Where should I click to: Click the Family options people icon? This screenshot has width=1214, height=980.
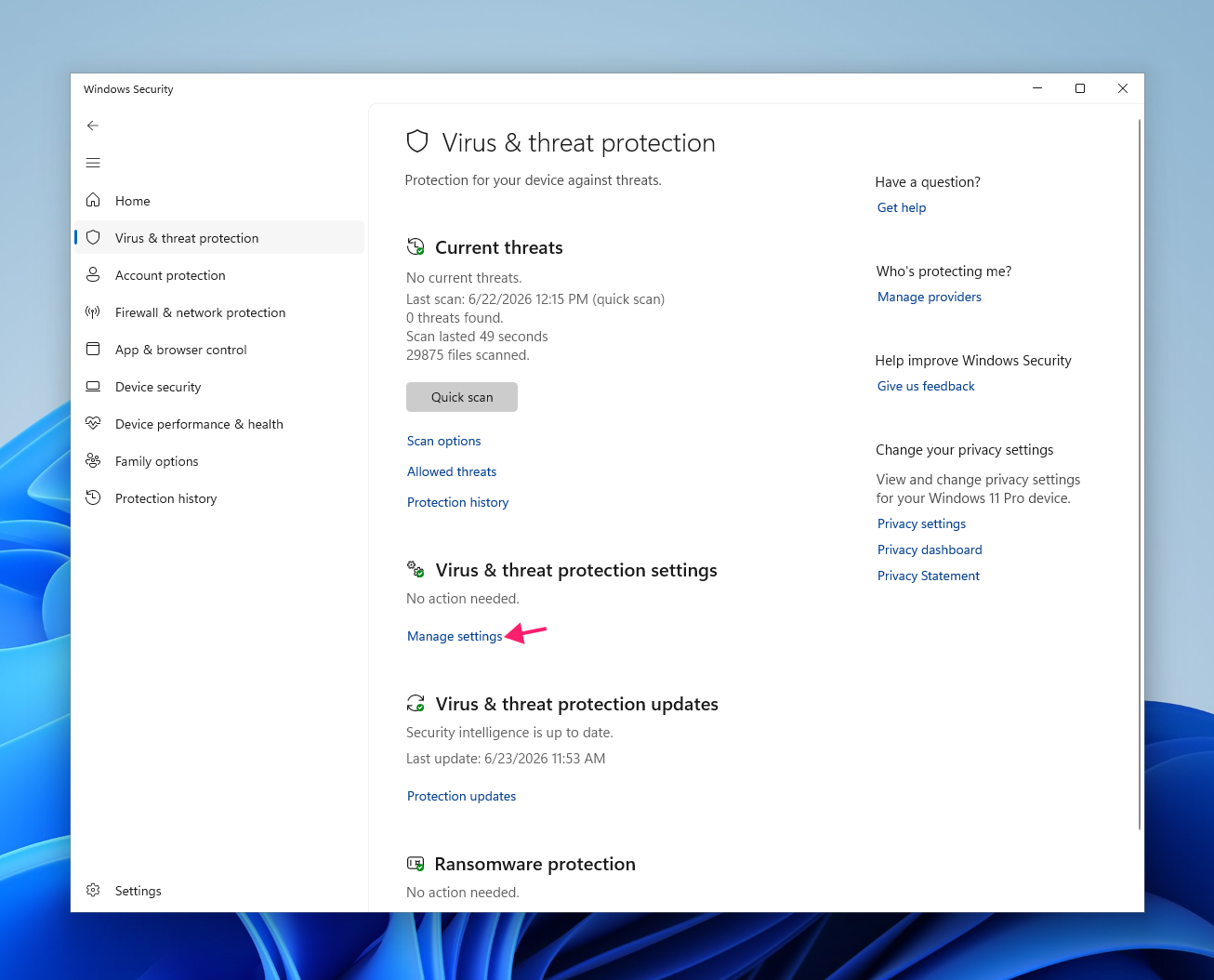93,460
